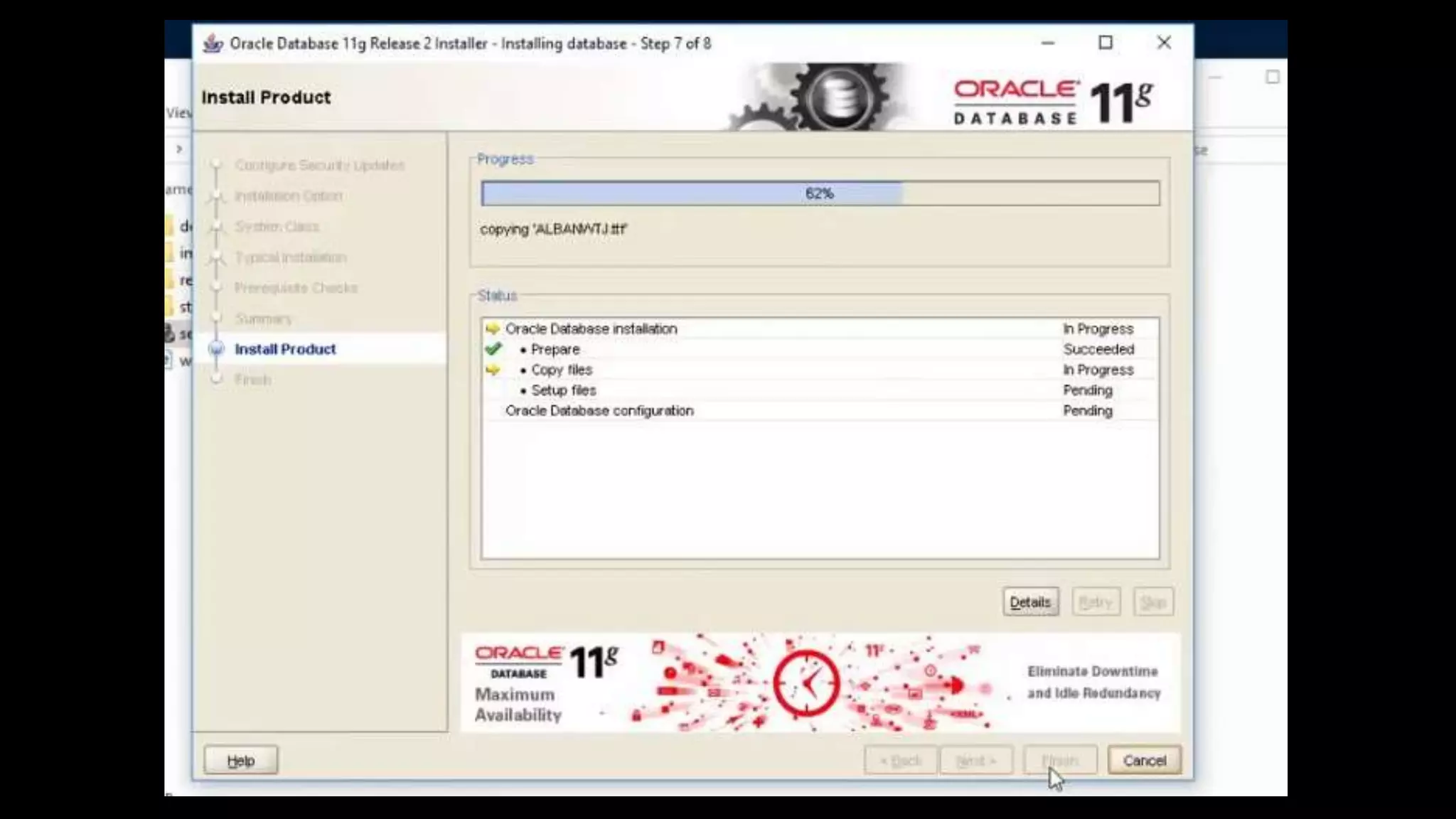Open Help for the installer

[x=240, y=761]
